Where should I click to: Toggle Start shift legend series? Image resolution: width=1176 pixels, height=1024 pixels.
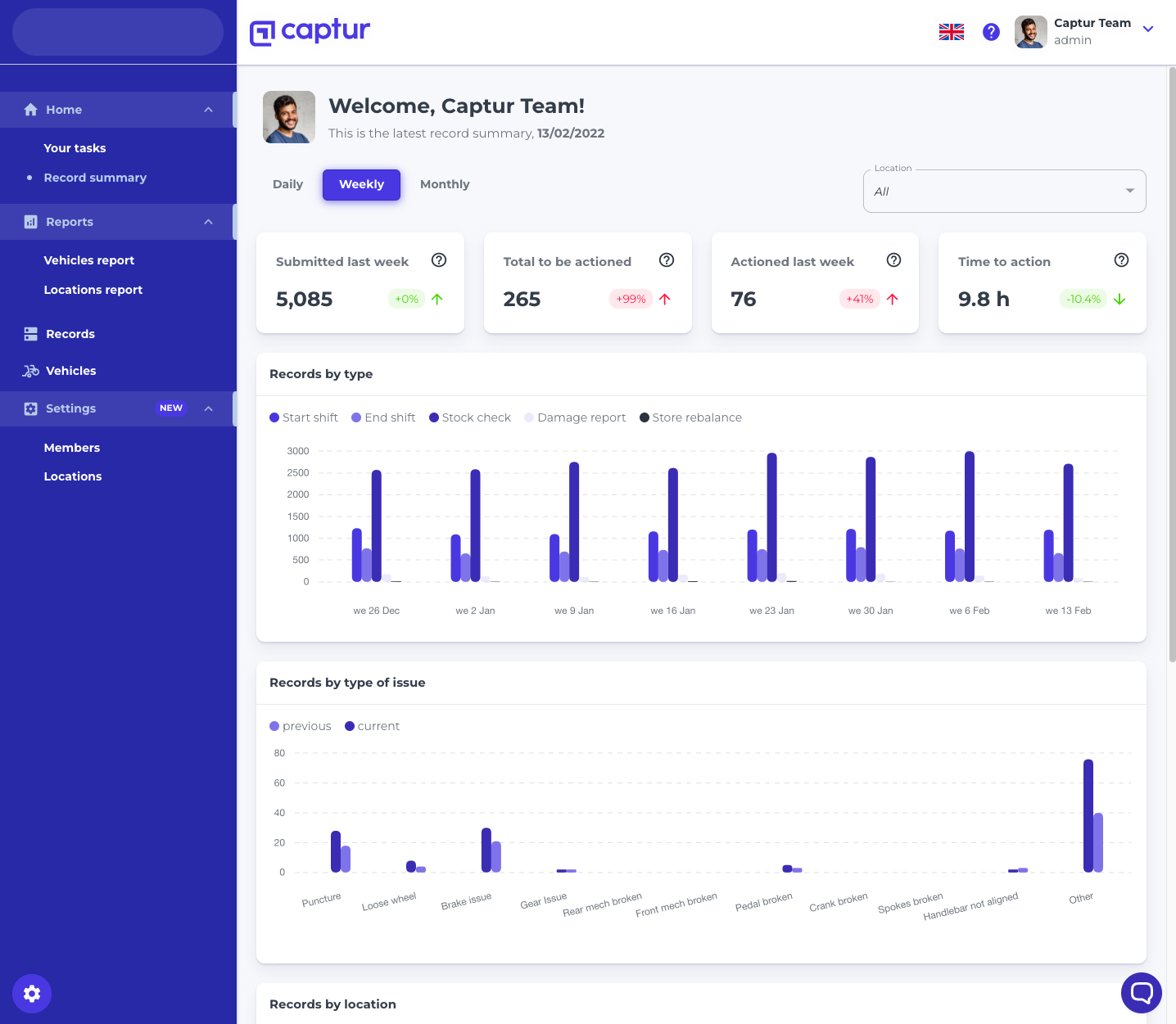(x=304, y=417)
